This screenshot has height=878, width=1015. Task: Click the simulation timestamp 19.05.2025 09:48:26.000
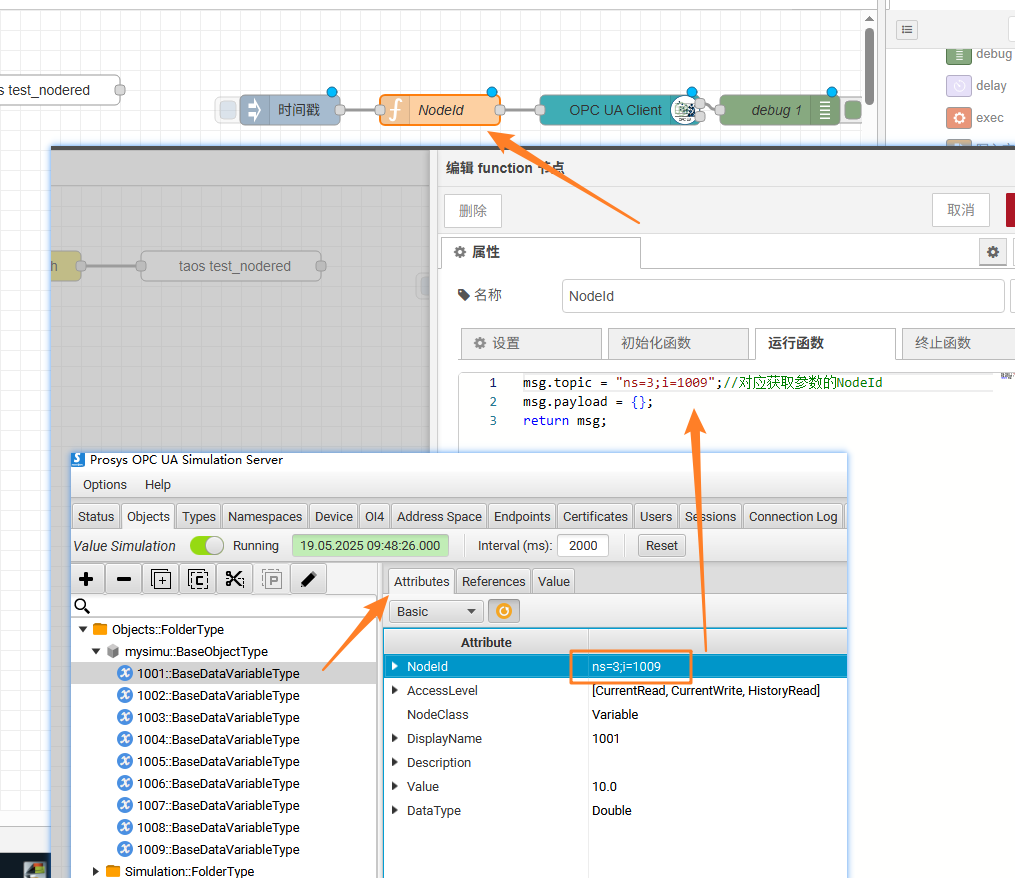pyautogui.click(x=370, y=545)
